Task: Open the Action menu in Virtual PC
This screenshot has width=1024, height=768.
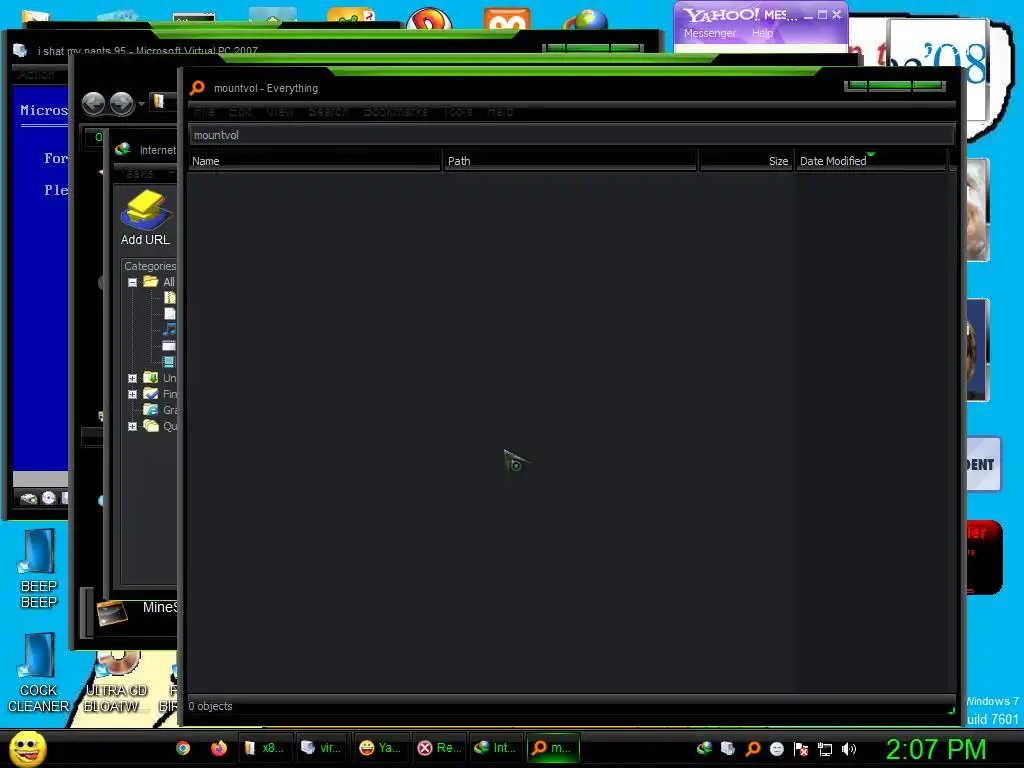Action: (36, 75)
